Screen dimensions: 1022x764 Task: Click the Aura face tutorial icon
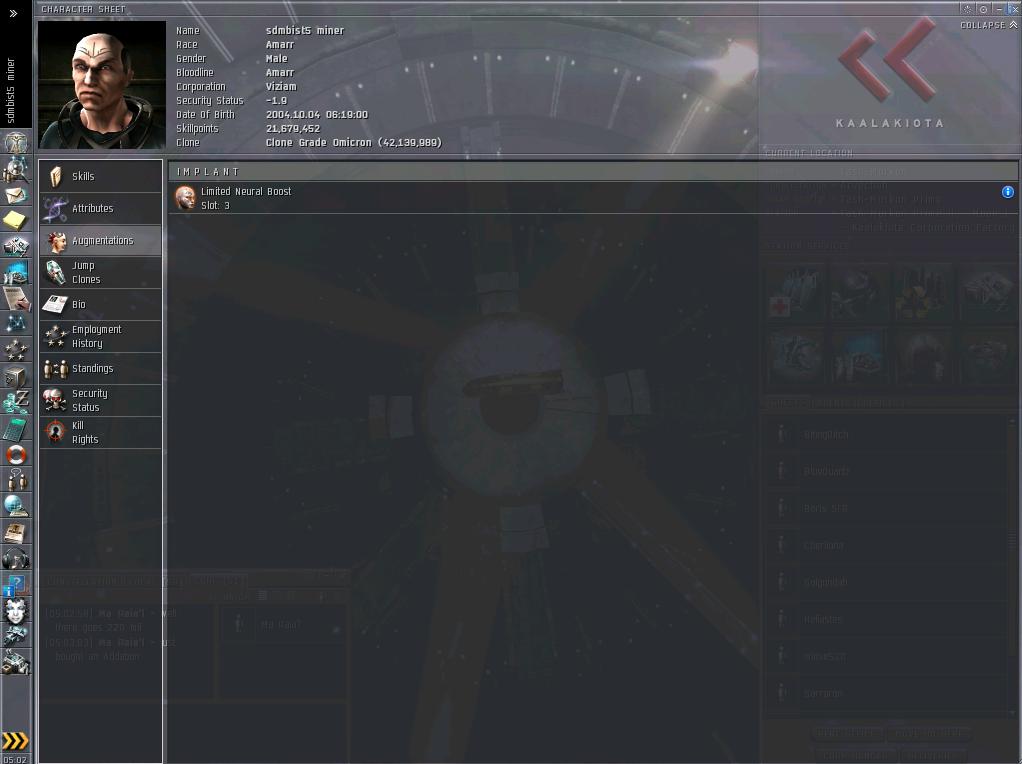click(x=15, y=611)
